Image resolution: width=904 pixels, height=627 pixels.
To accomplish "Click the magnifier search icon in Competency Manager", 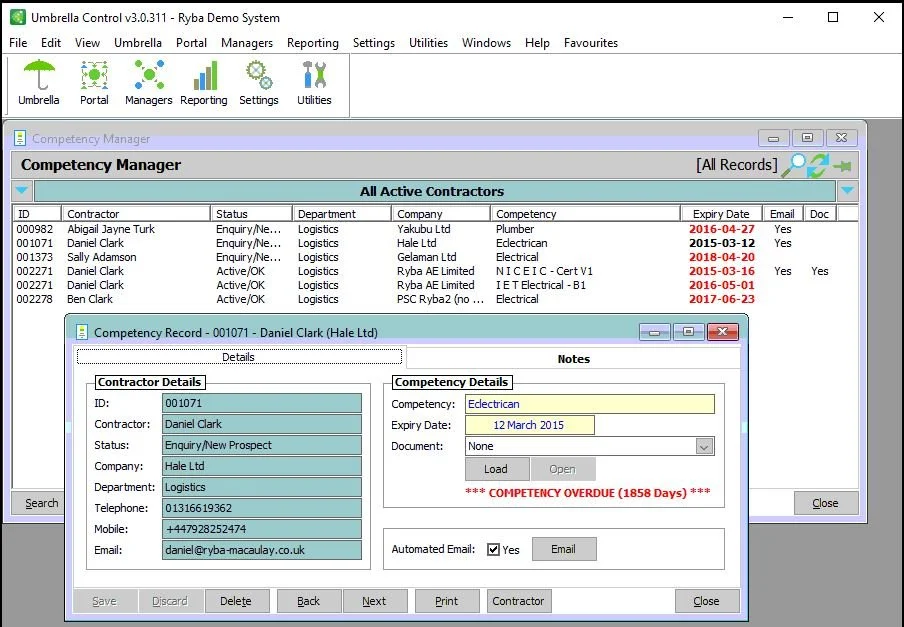I will click(793, 165).
